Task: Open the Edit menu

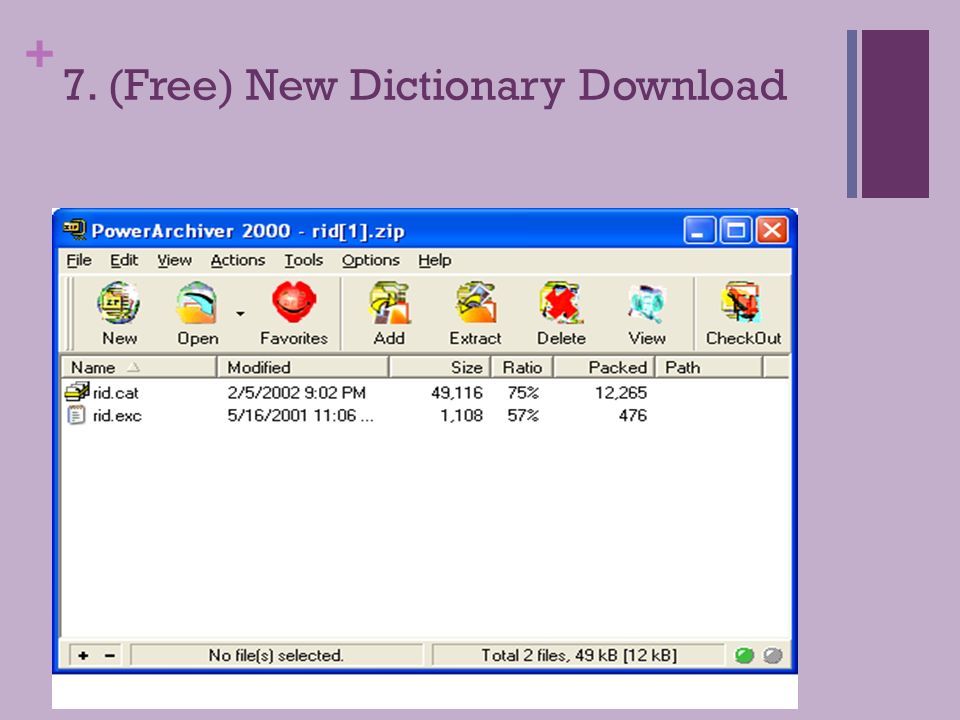Action: click(124, 260)
